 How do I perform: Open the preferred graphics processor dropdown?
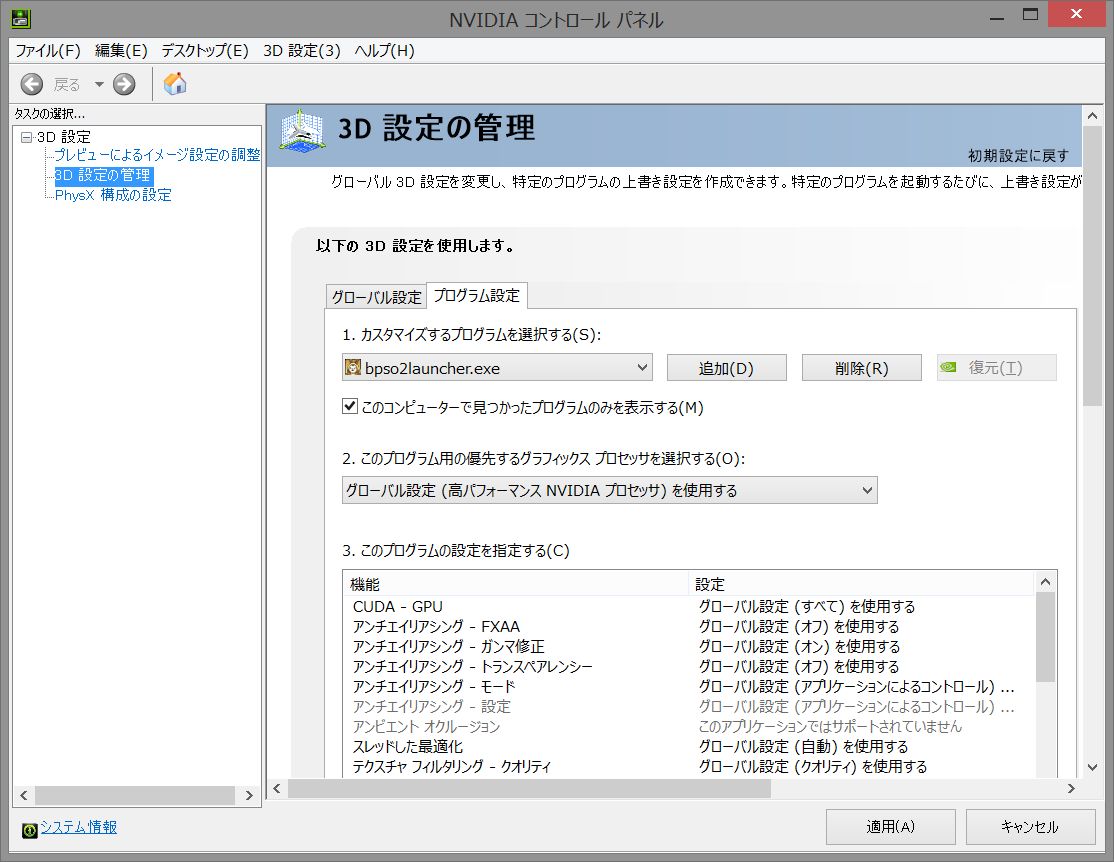pos(610,490)
